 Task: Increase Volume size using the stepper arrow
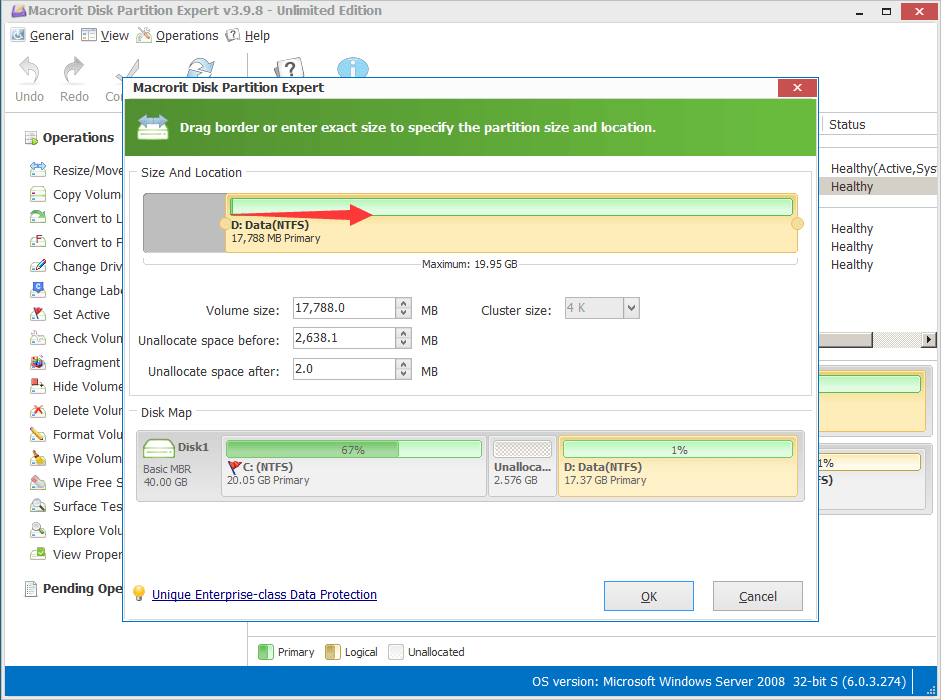coord(403,302)
